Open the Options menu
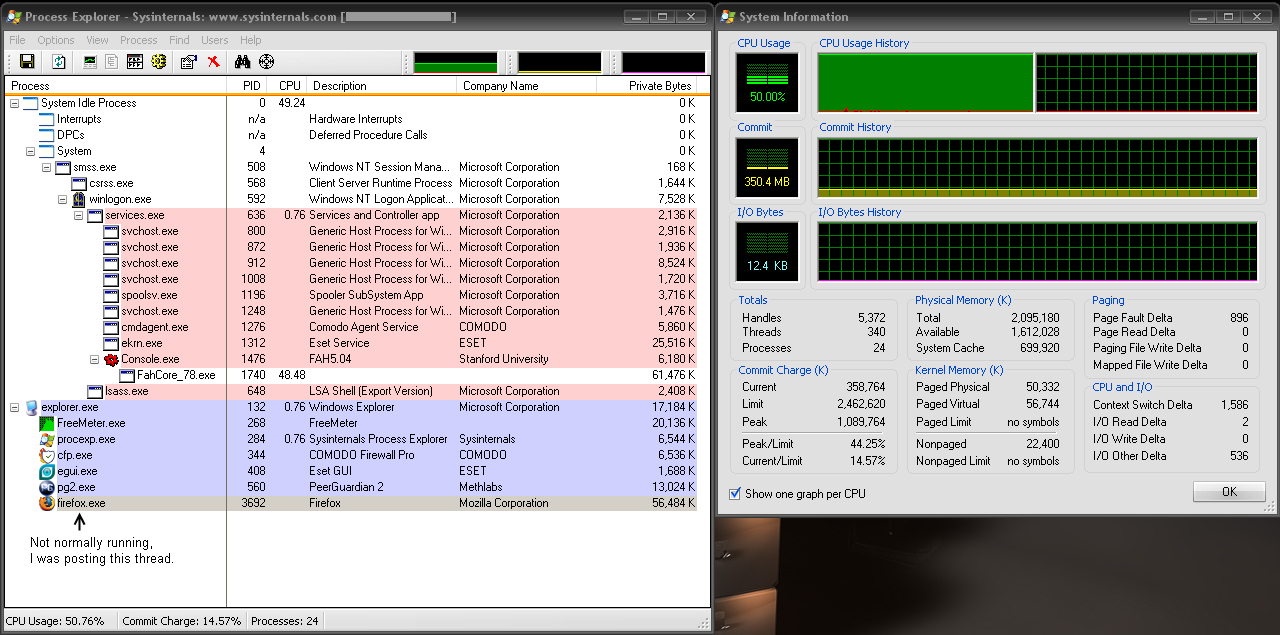This screenshot has width=1280, height=635. click(56, 40)
